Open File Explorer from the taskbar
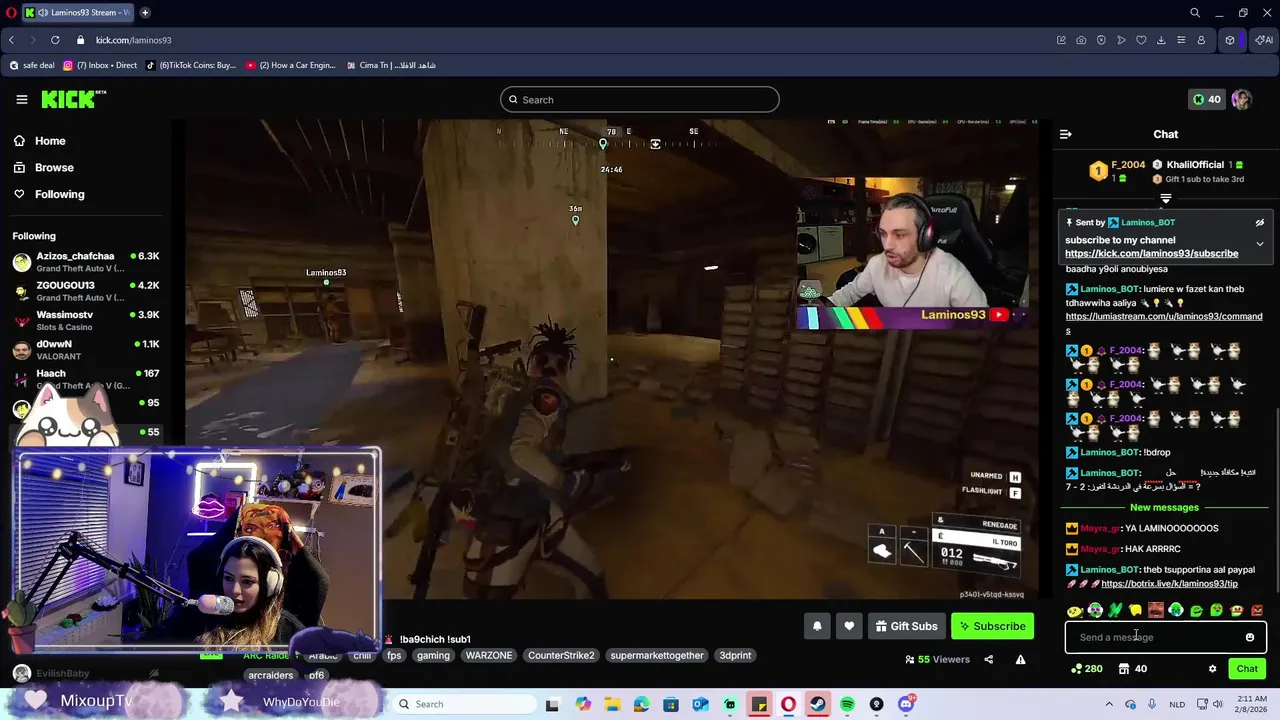The width and height of the screenshot is (1280, 720). click(x=612, y=704)
